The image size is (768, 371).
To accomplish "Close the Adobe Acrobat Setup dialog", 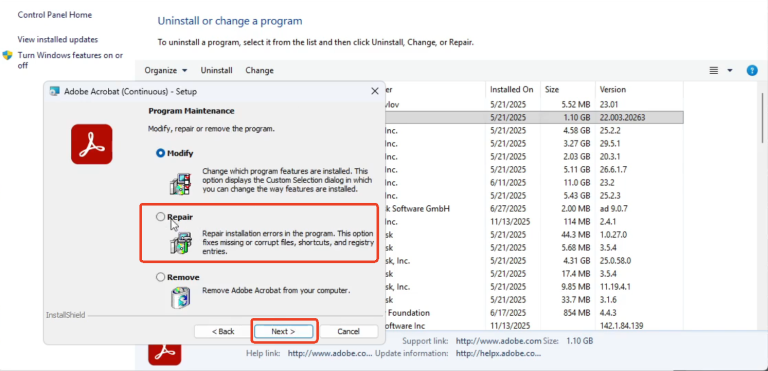I will click(375, 91).
